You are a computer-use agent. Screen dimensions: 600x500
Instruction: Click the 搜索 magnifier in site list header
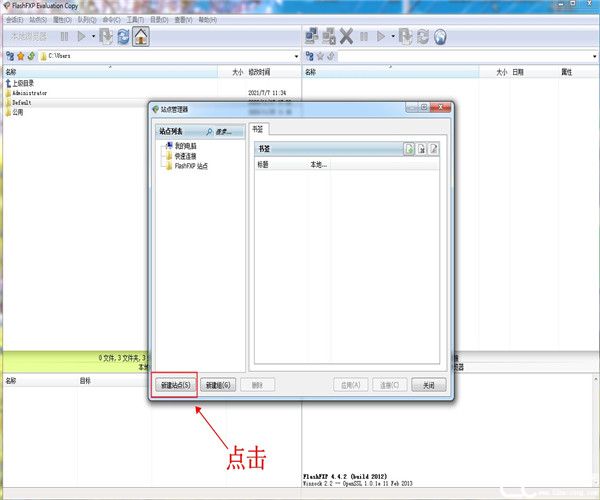click(x=212, y=131)
